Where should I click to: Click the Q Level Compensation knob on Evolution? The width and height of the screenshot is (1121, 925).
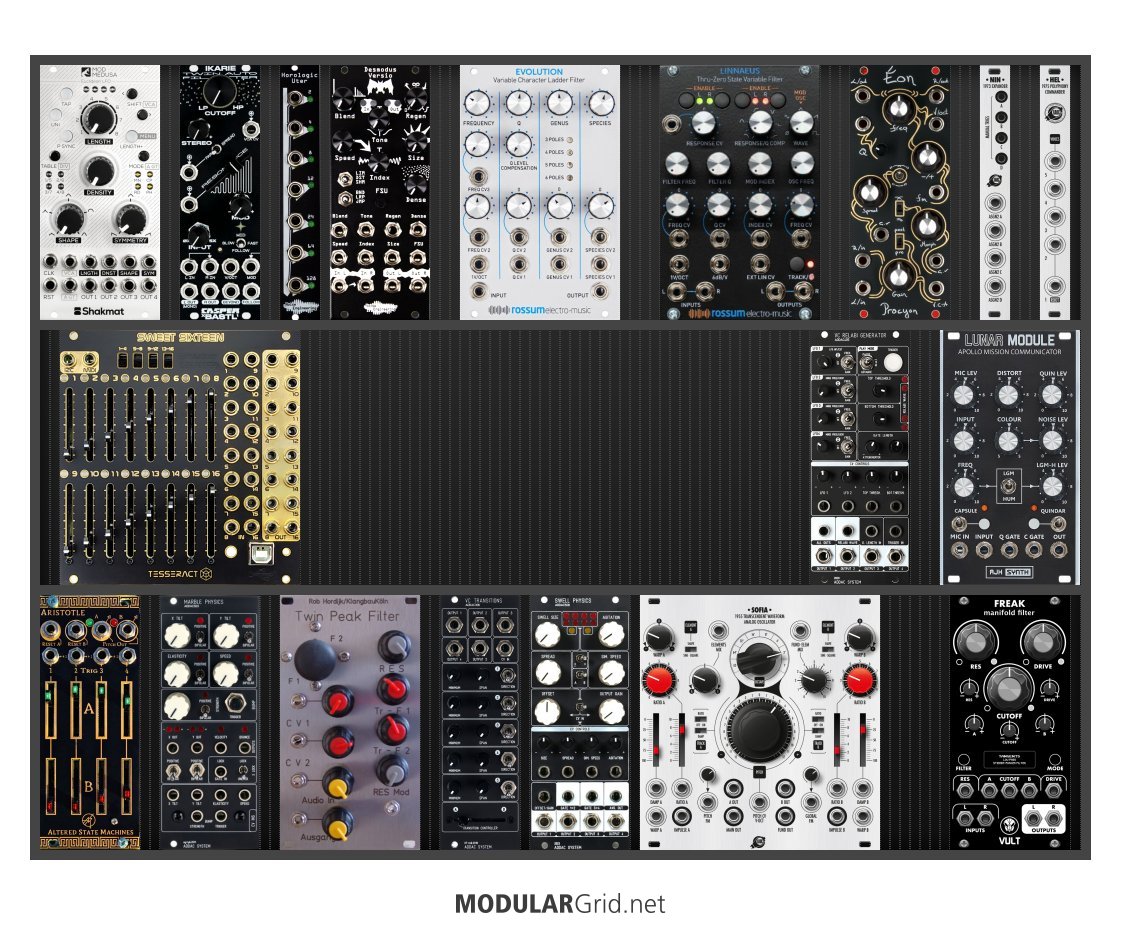click(x=518, y=145)
